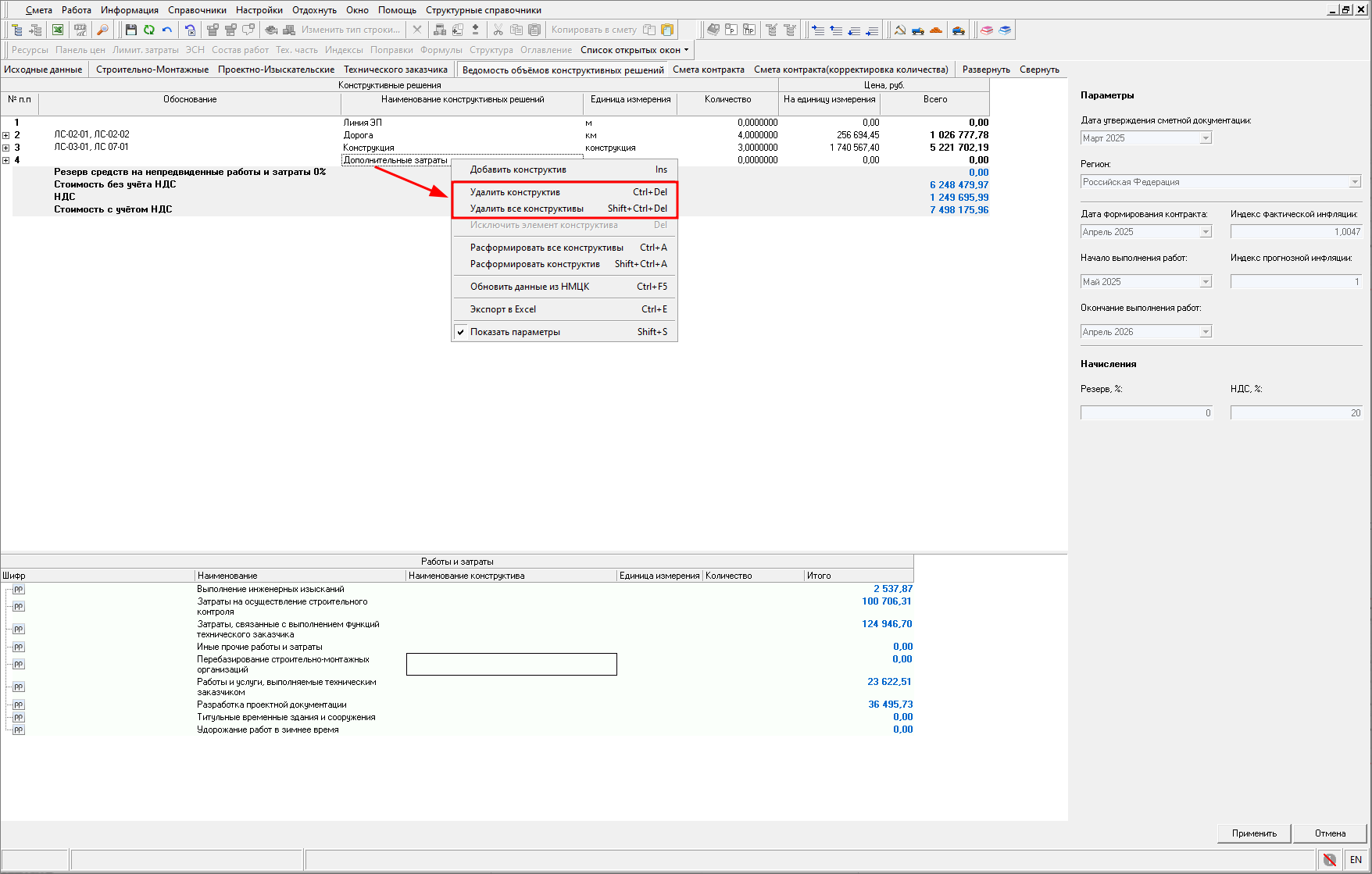Click the НДС percent input field

click(x=1295, y=413)
